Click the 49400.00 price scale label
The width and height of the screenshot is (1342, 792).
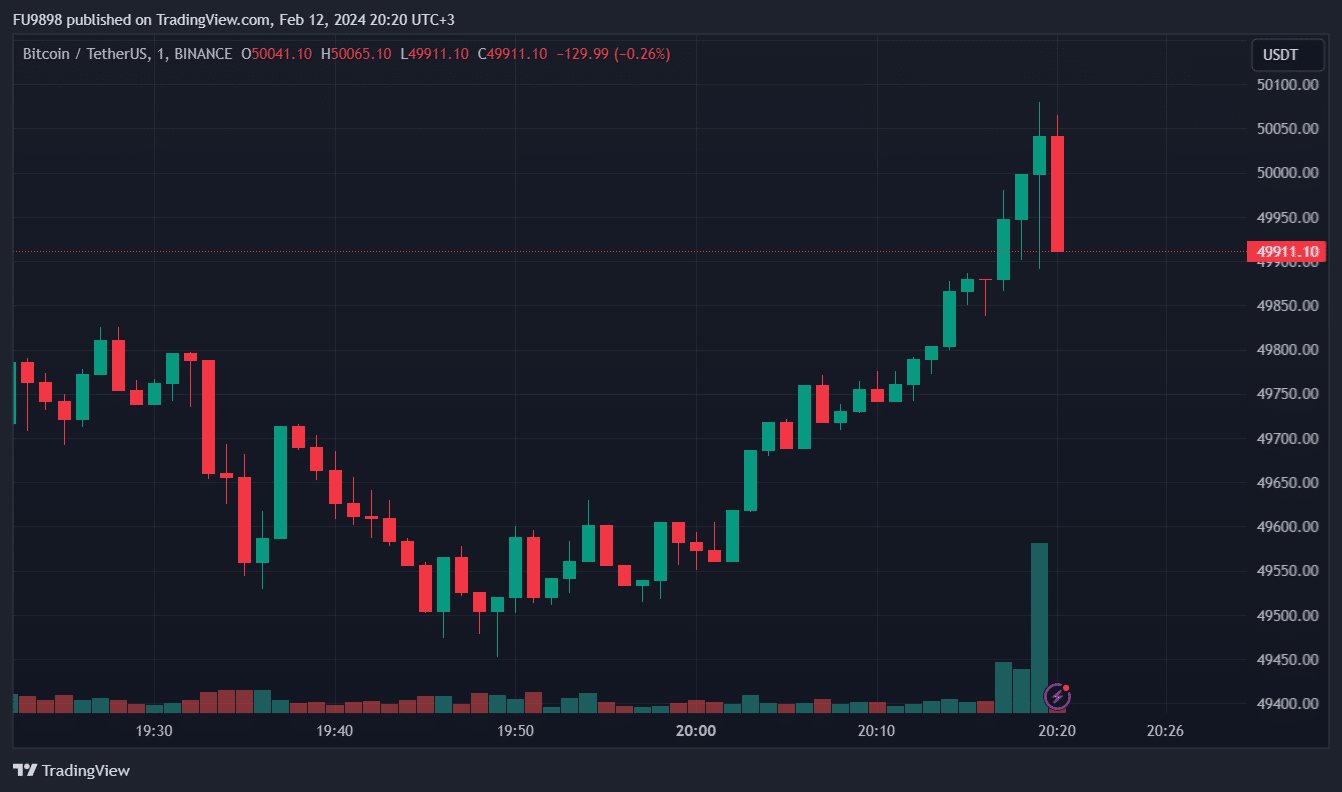(x=1286, y=704)
